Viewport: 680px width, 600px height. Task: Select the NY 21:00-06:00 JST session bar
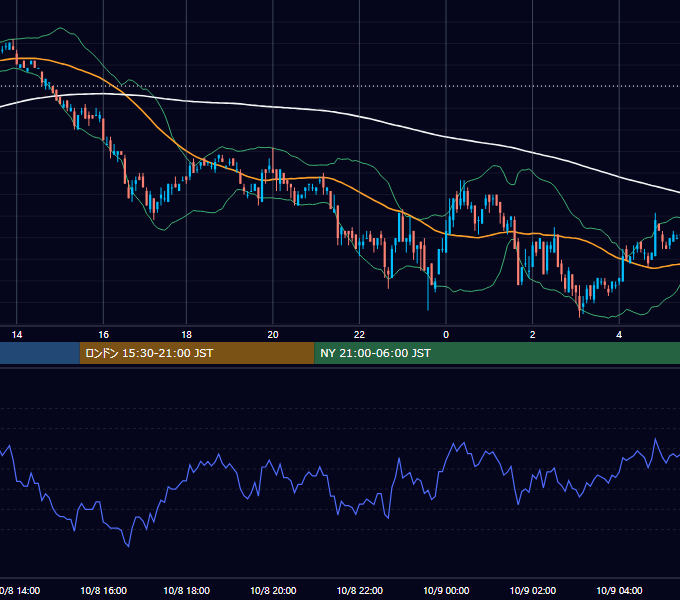[497, 353]
